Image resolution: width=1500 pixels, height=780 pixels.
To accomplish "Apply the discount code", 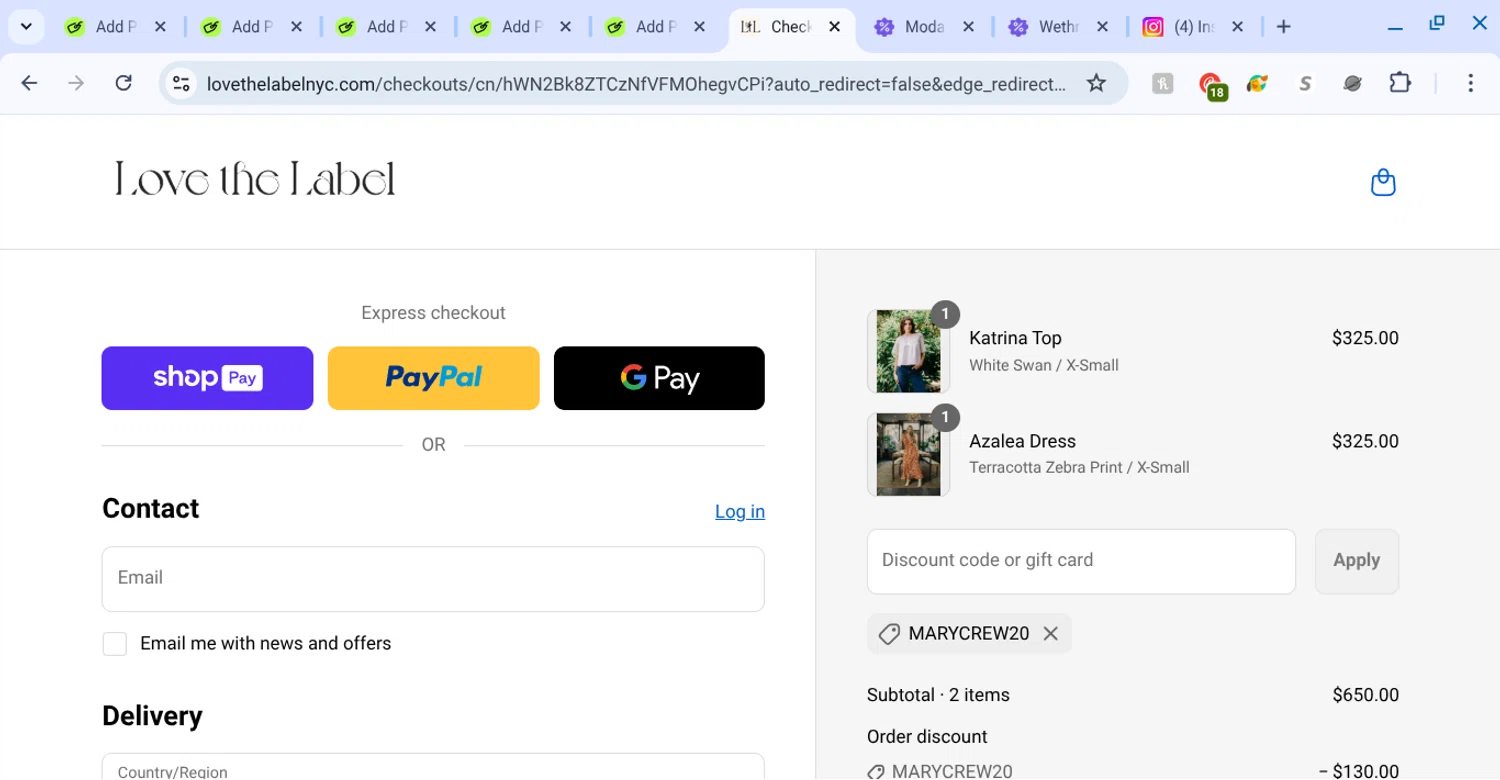I will [1356, 561].
